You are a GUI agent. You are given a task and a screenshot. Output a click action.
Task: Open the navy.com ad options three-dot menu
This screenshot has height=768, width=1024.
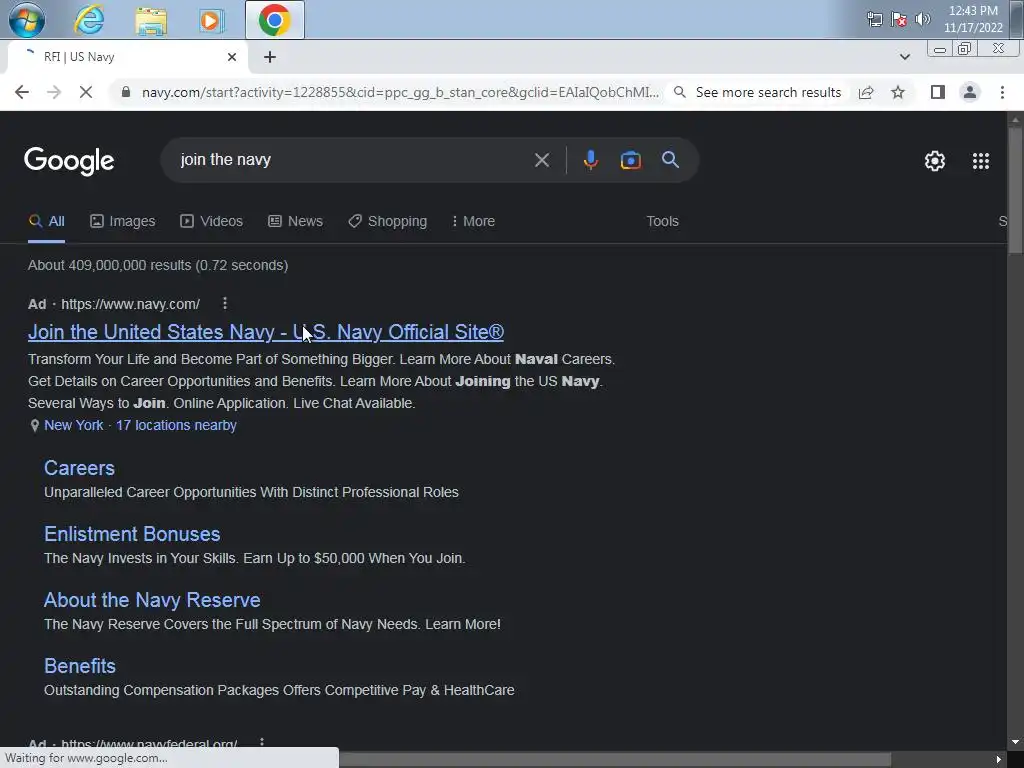click(x=225, y=303)
